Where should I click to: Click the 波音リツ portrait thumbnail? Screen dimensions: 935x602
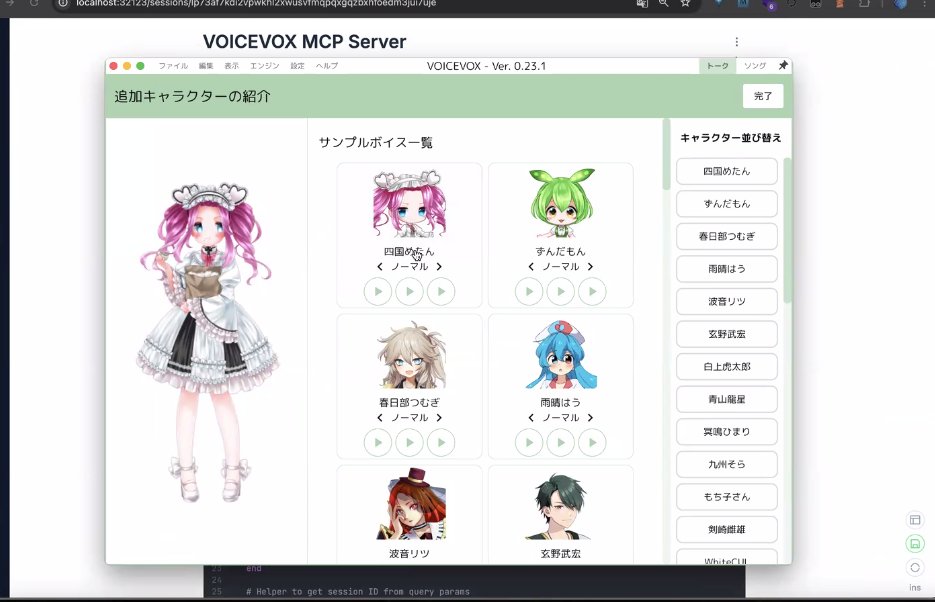click(410, 505)
